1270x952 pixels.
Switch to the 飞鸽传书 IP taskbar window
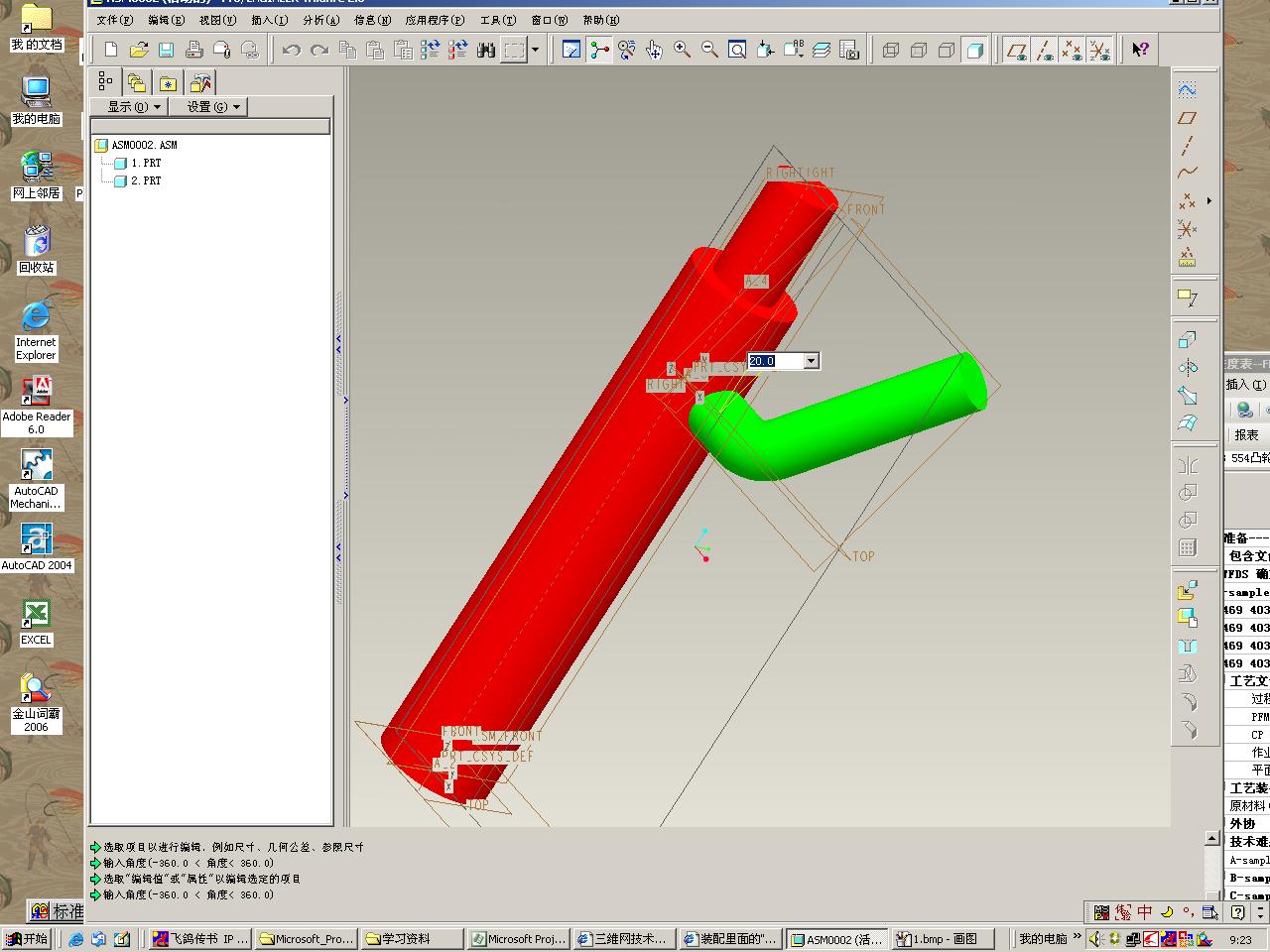point(200,938)
